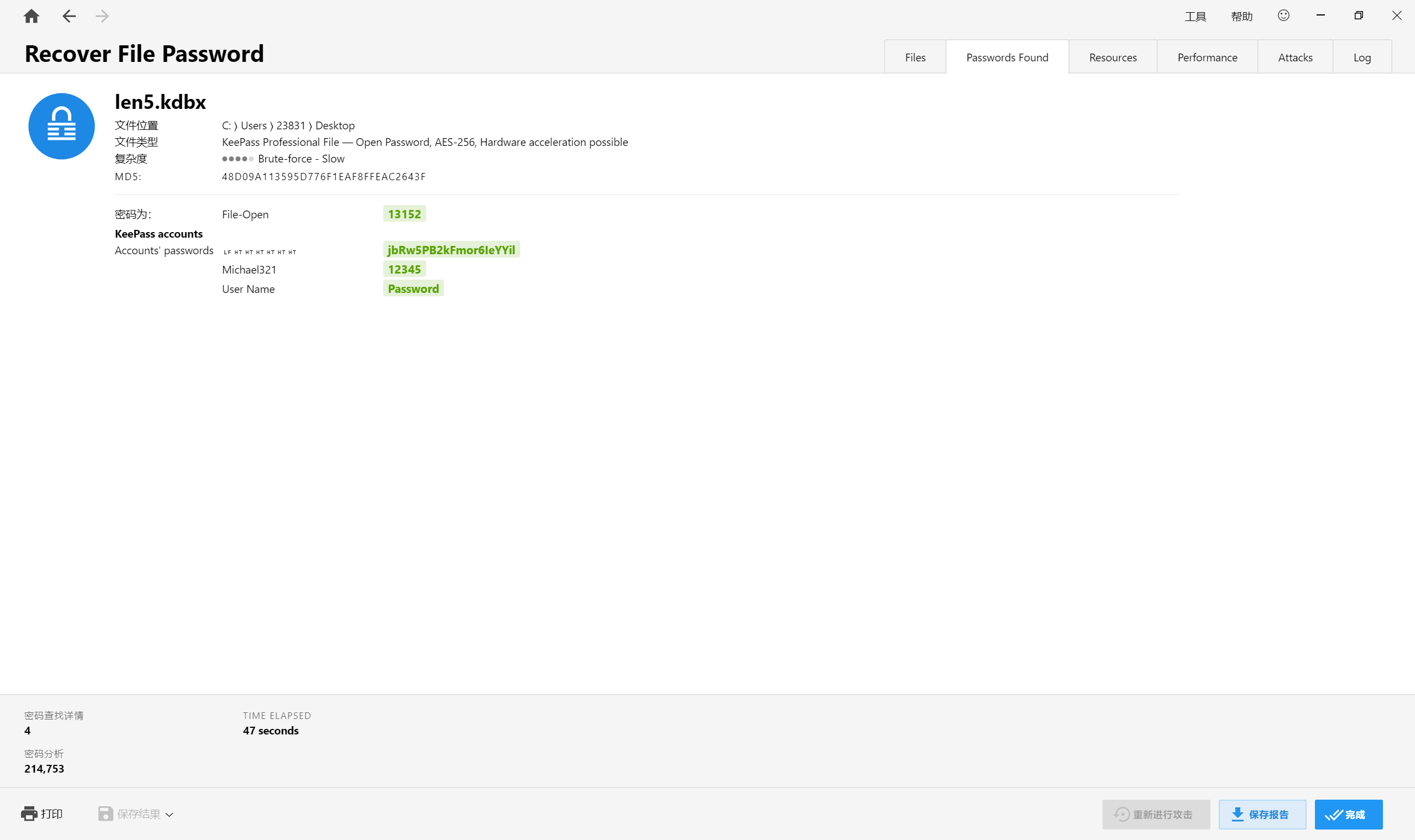
Task: Click the 打印 print button
Action: pos(42,814)
